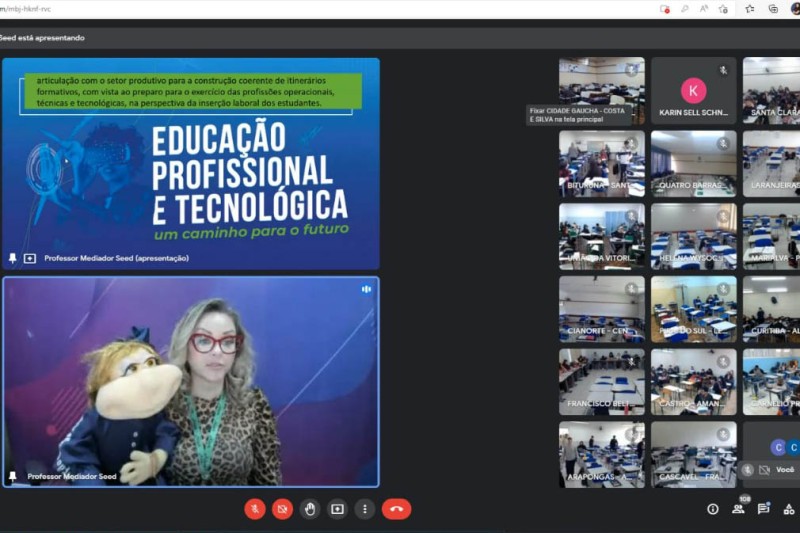Select the CASCAVEL participant video tile
Screen dimensions: 800x533
click(x=693, y=454)
